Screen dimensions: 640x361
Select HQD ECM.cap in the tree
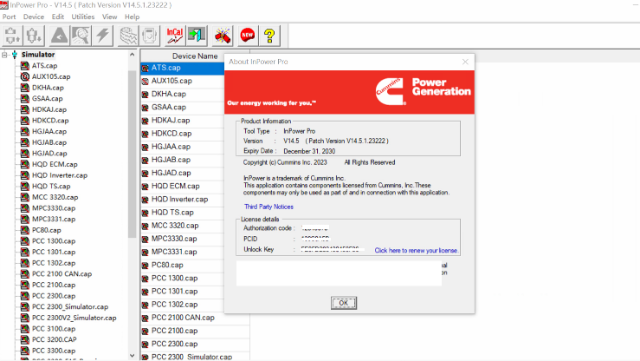[55, 165]
